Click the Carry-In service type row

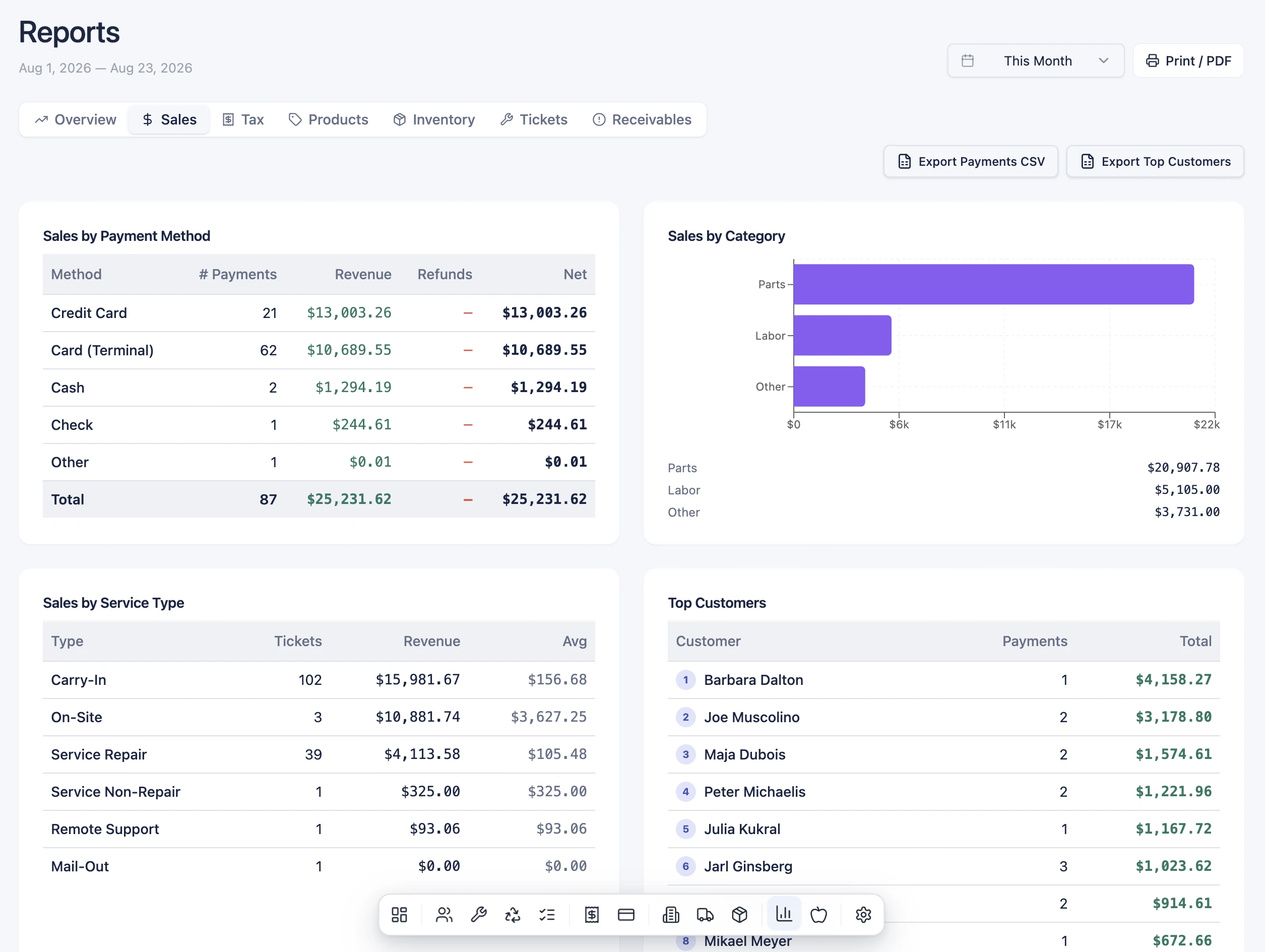(x=319, y=680)
